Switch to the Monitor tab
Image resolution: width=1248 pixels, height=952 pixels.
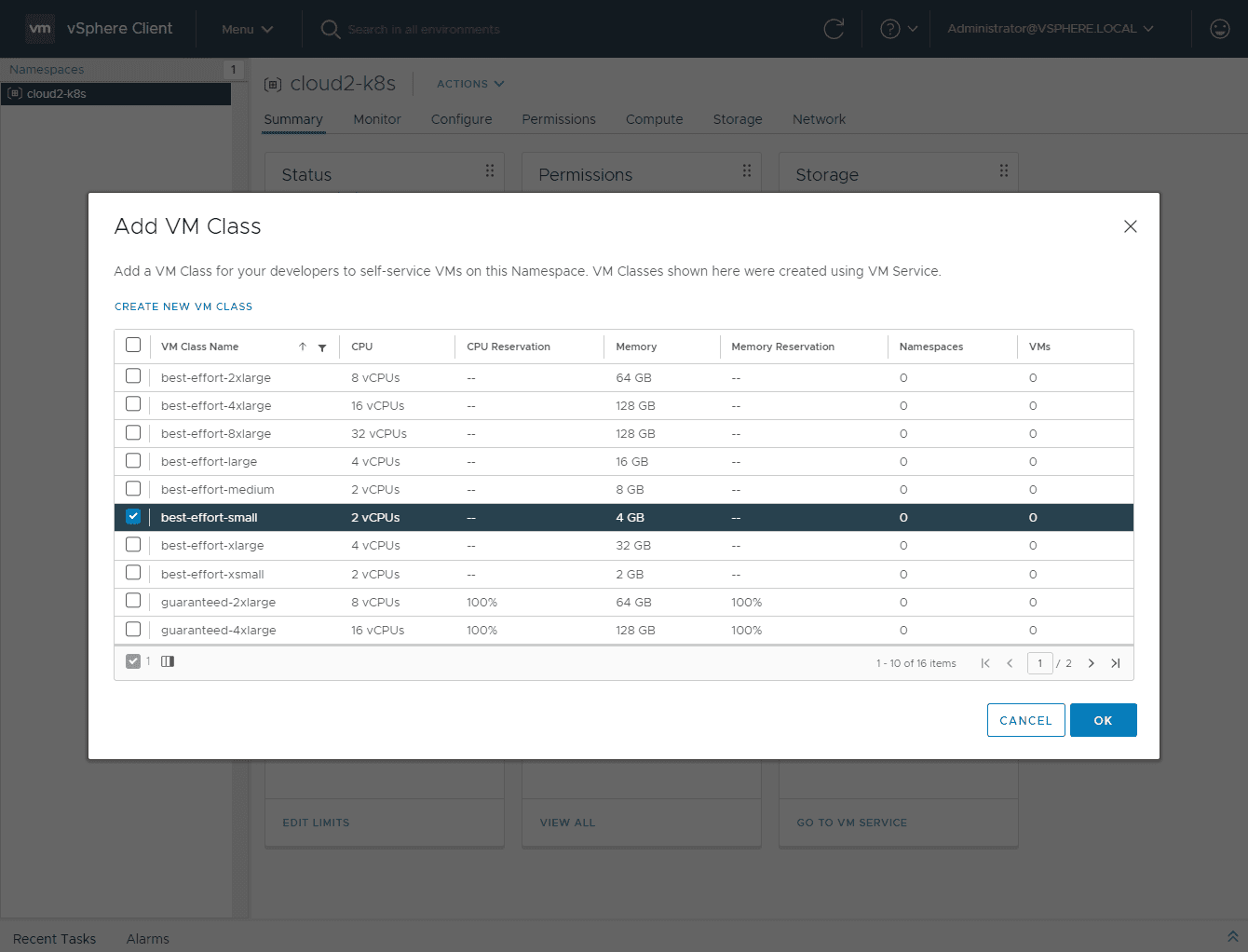[377, 119]
